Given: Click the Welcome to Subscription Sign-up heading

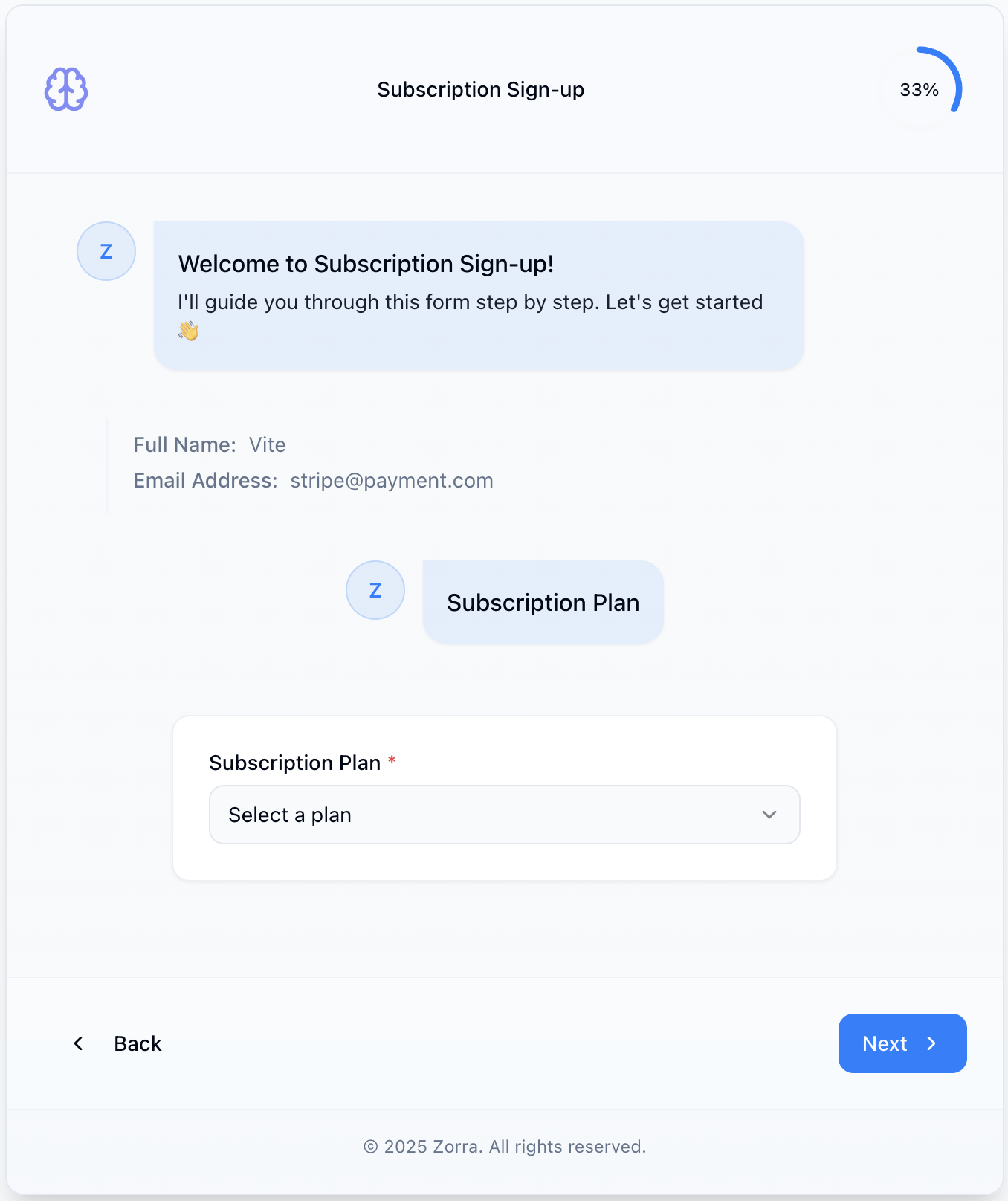Looking at the screenshot, I should pos(366,264).
